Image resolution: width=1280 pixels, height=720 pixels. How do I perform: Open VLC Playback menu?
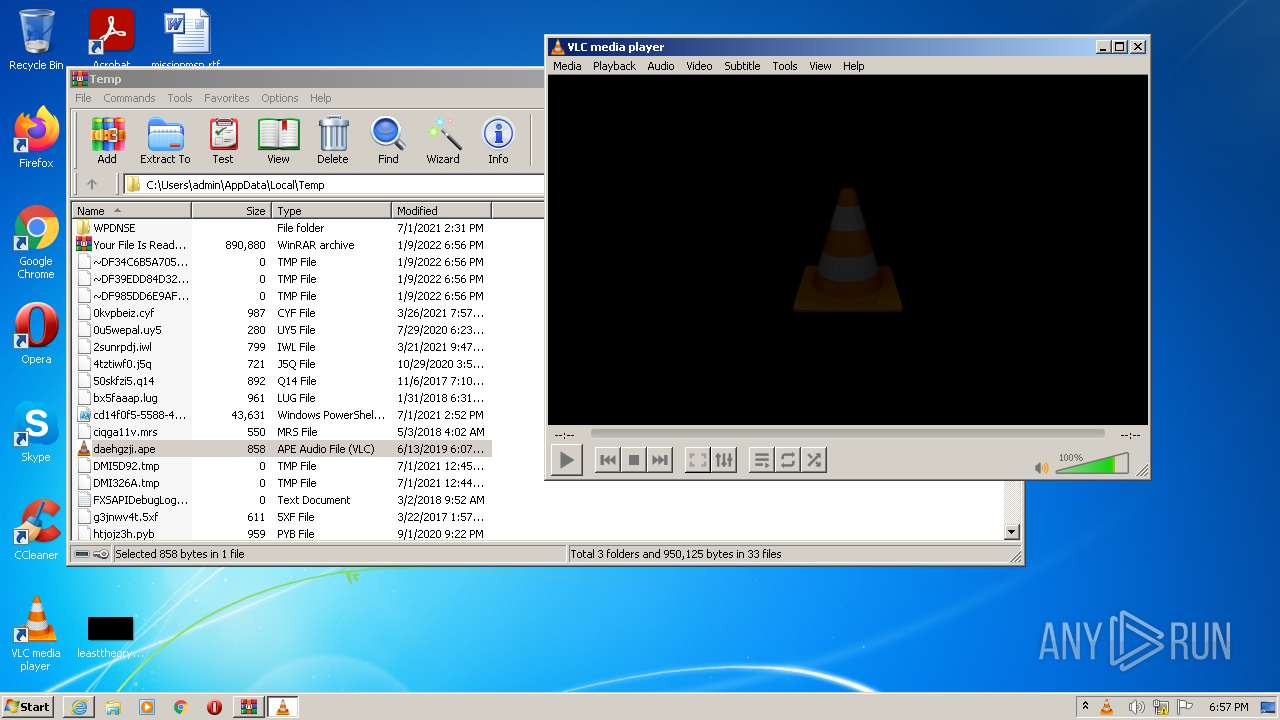614,66
